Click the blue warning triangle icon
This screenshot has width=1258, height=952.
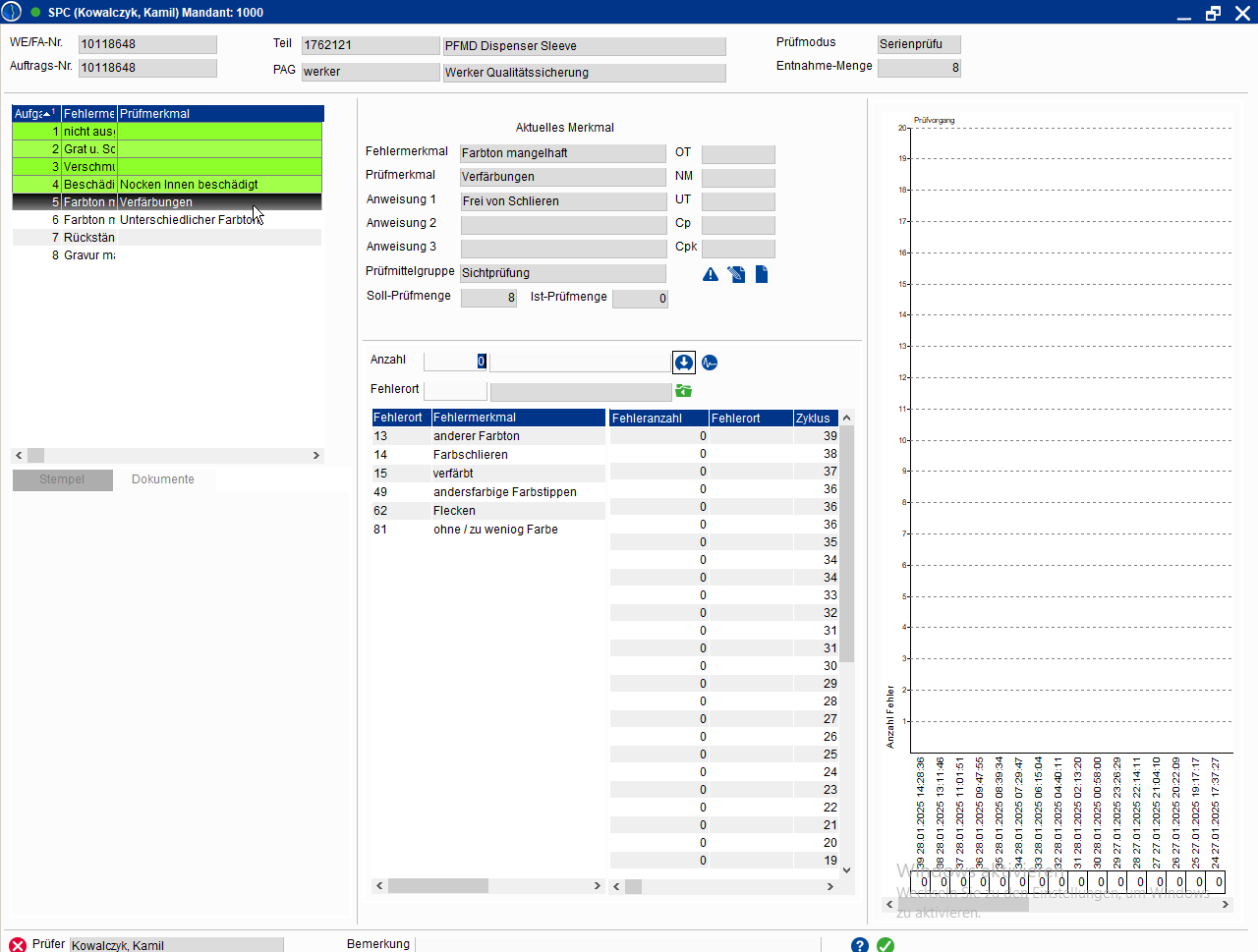(711, 275)
